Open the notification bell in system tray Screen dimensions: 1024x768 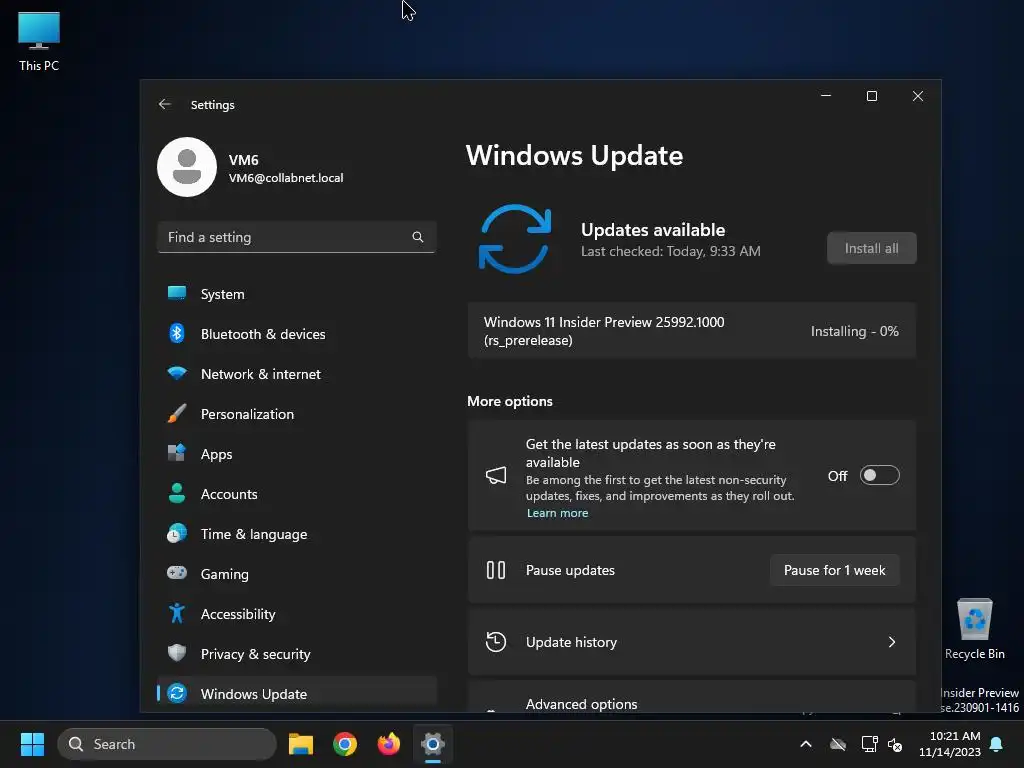tap(997, 744)
